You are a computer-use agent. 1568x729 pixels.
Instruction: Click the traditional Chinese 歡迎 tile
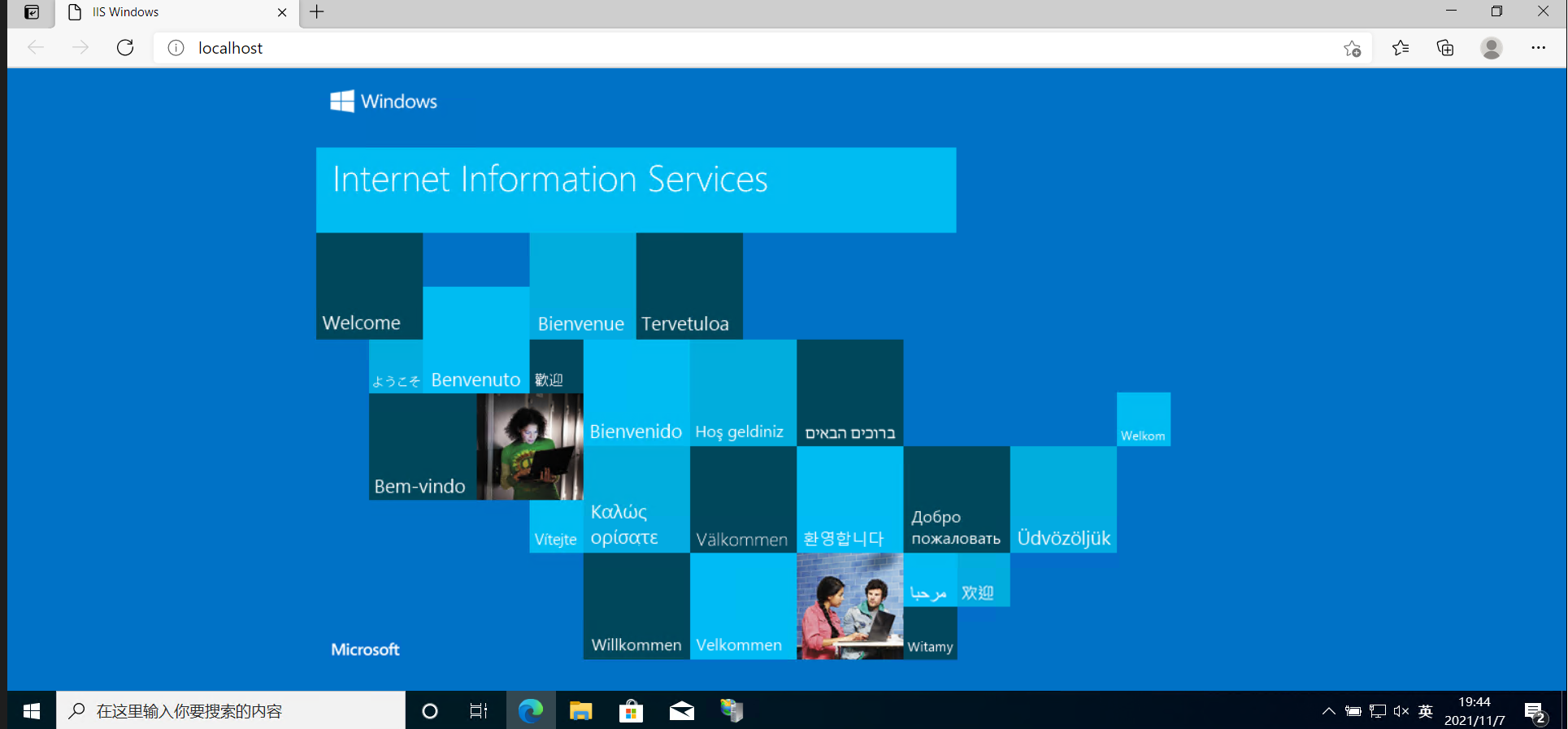(x=556, y=367)
